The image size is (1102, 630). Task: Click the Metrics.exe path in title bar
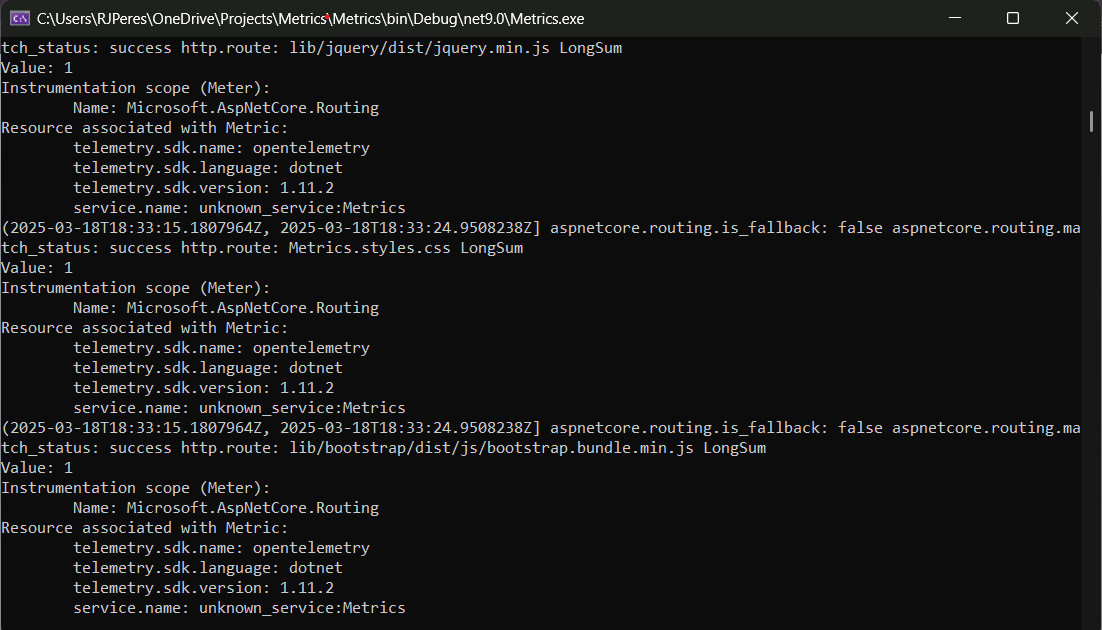coord(310,18)
